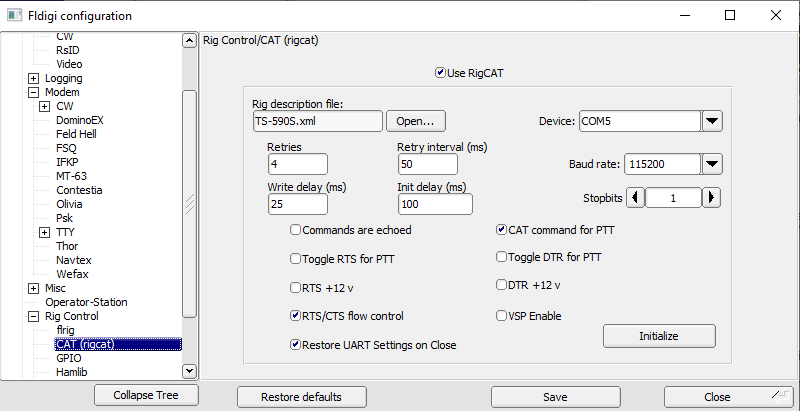
Task: Expand the TTY tree node
Action: [x=45, y=233]
